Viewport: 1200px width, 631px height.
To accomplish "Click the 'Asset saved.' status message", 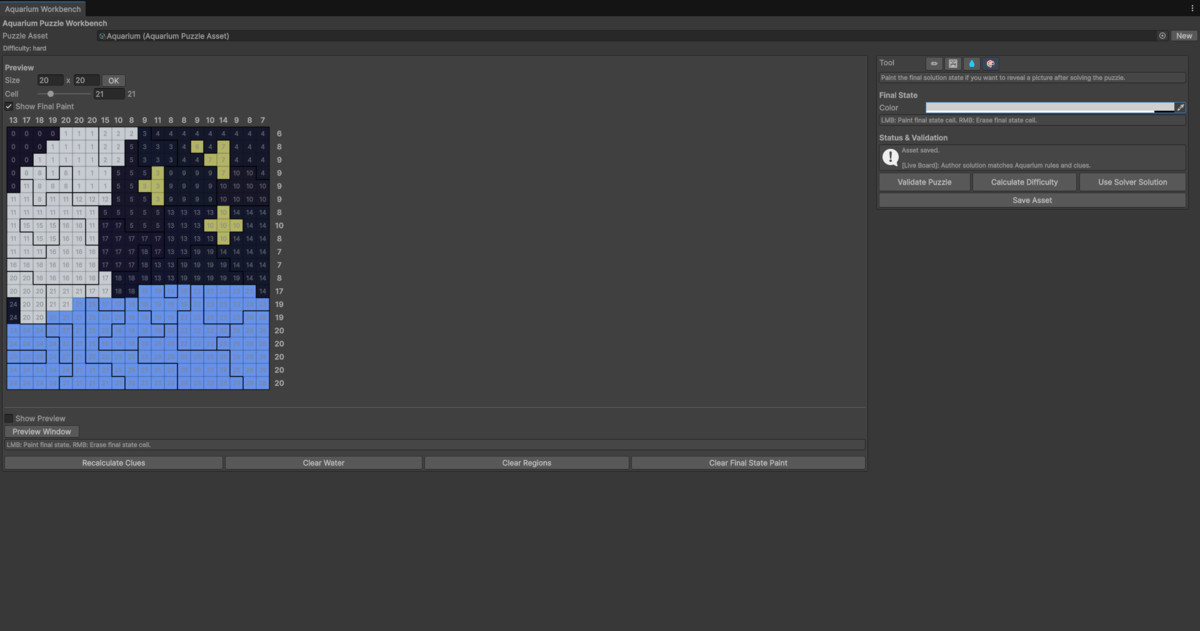I will click(x=919, y=150).
